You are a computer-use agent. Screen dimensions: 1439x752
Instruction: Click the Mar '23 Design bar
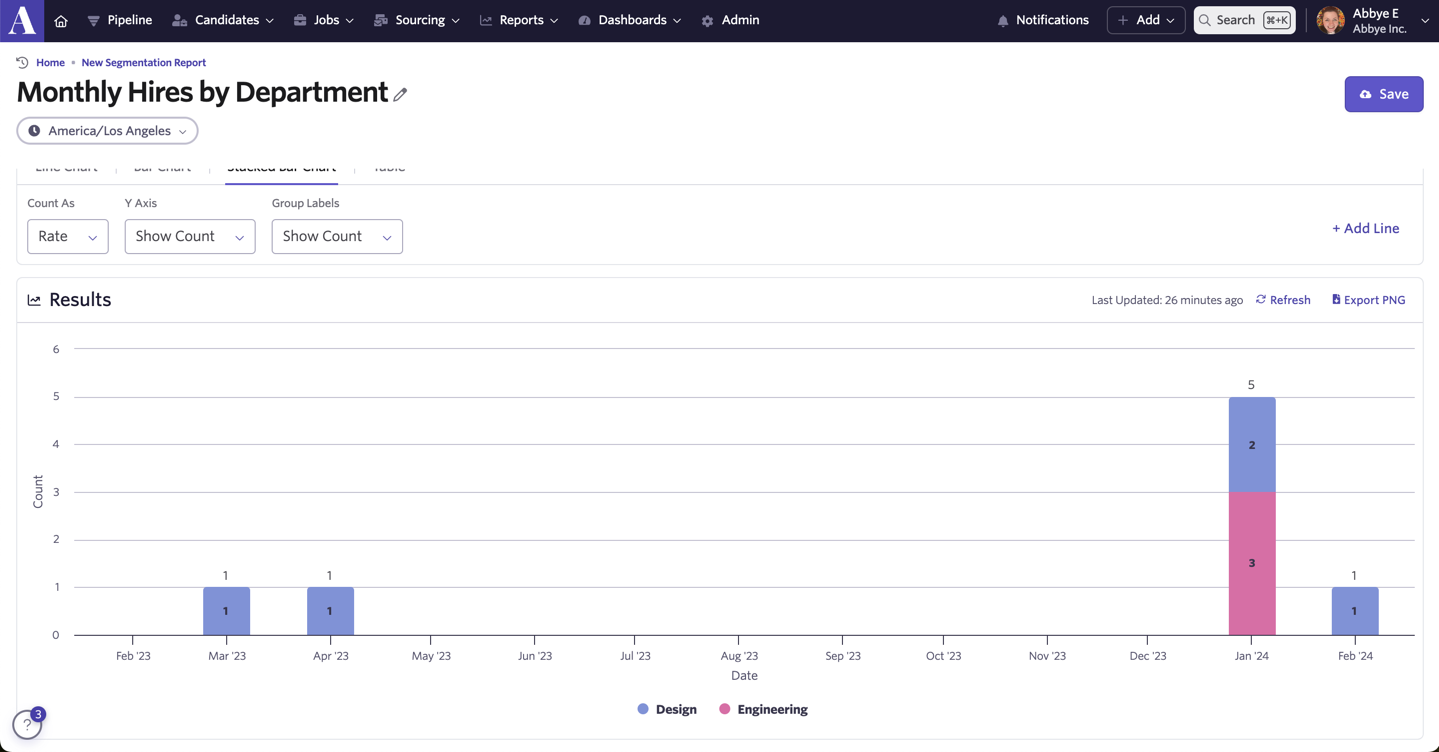(x=226, y=611)
